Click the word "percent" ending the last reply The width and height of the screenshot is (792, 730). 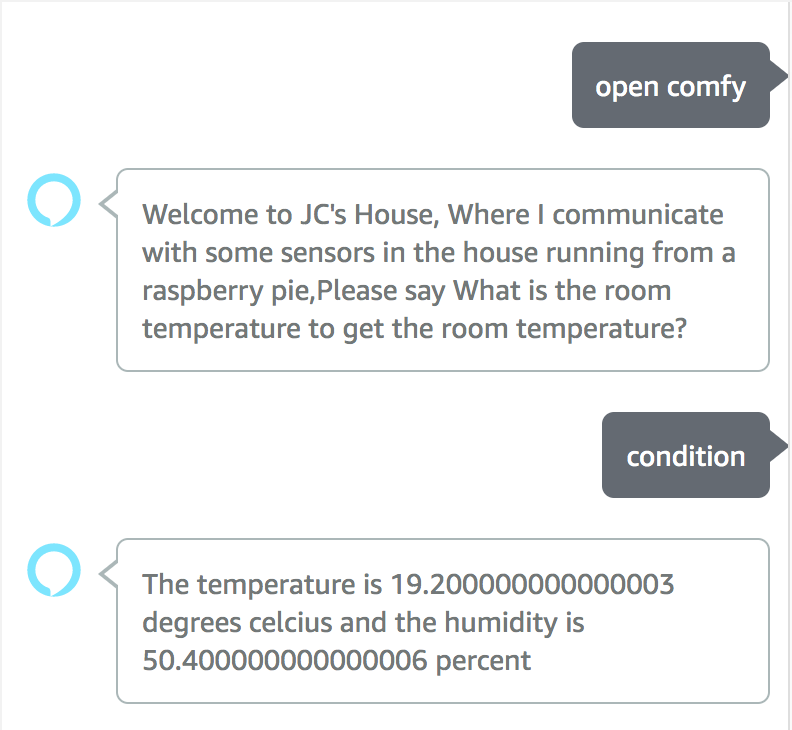click(x=483, y=661)
